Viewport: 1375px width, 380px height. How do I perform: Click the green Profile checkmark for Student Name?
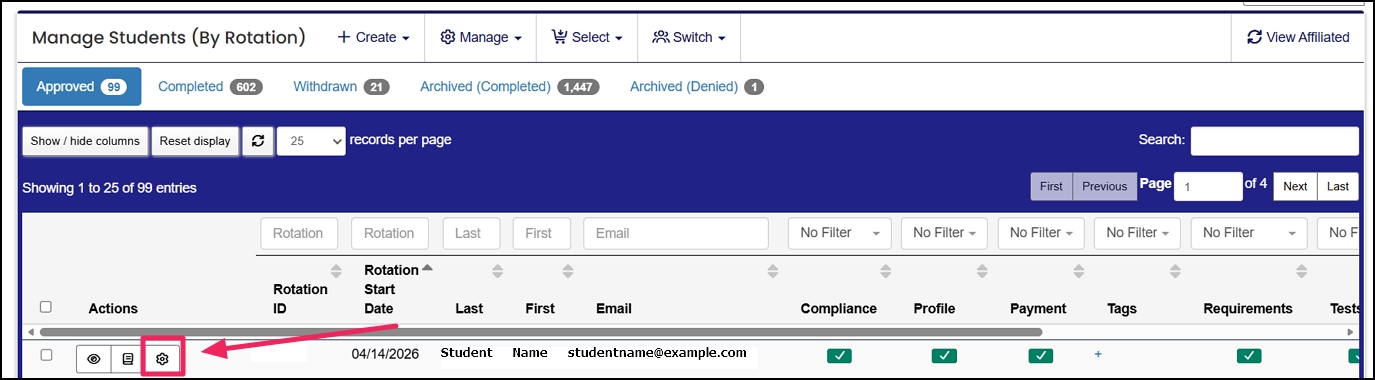(x=945, y=355)
